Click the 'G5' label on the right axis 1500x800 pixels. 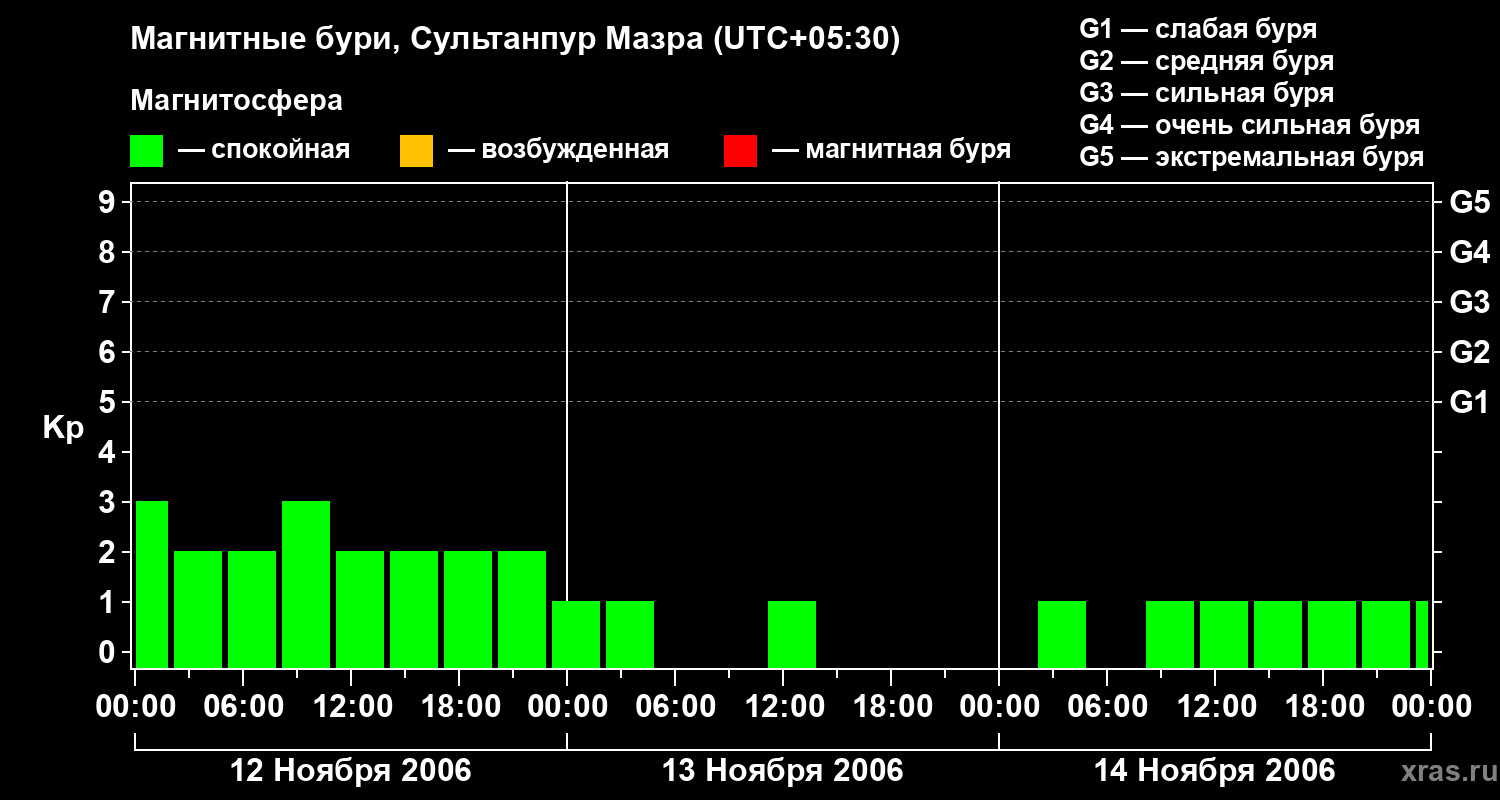tap(1470, 202)
